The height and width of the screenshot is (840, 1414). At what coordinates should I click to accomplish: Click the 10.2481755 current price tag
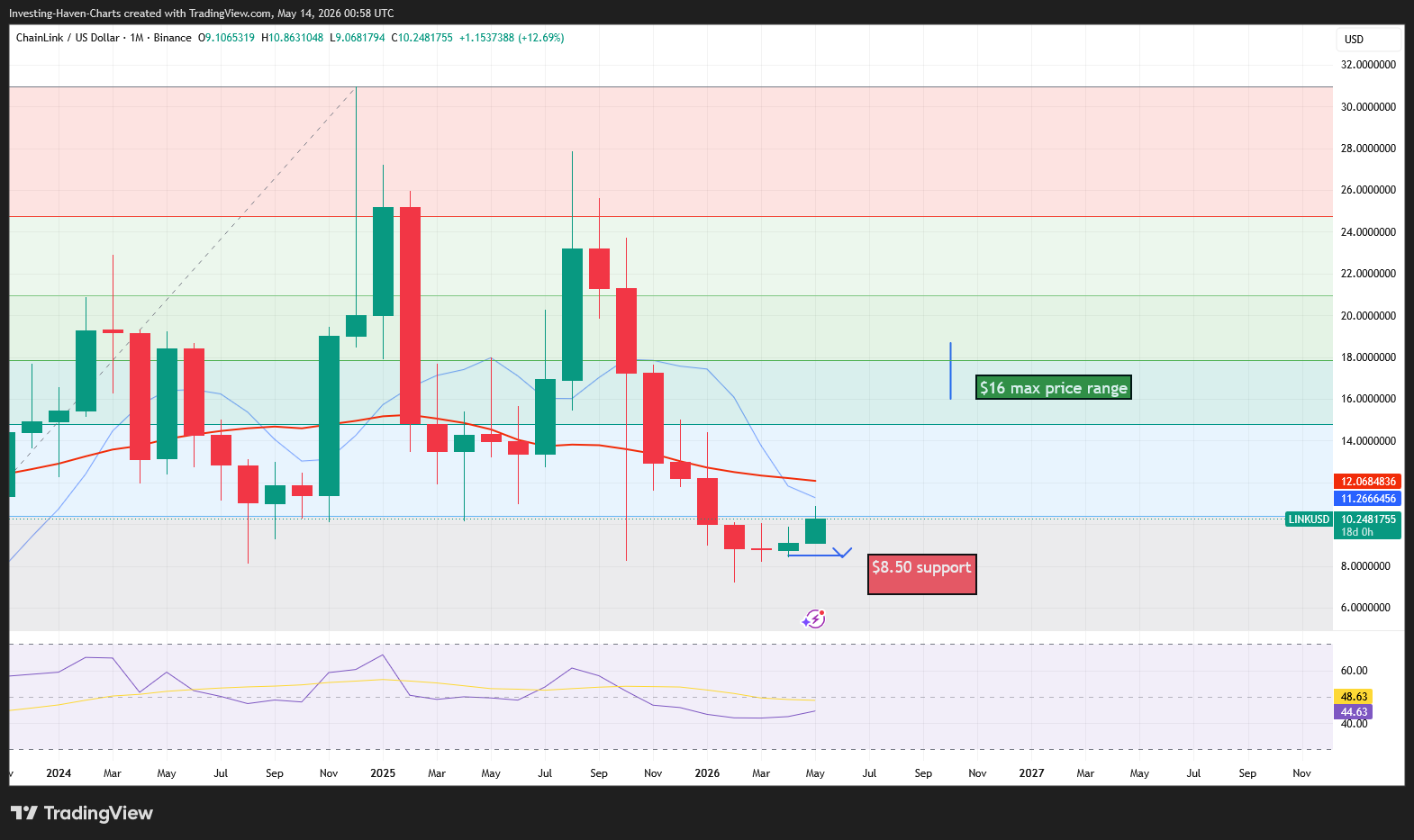1367,519
